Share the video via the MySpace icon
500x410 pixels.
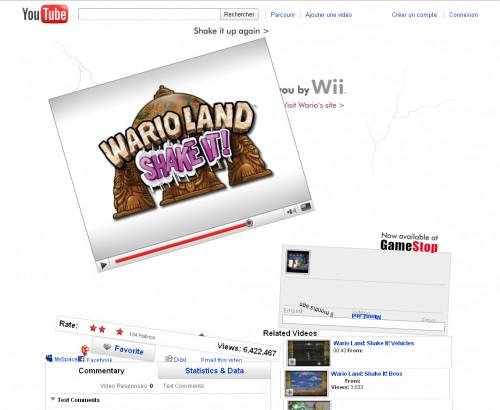click(49, 358)
